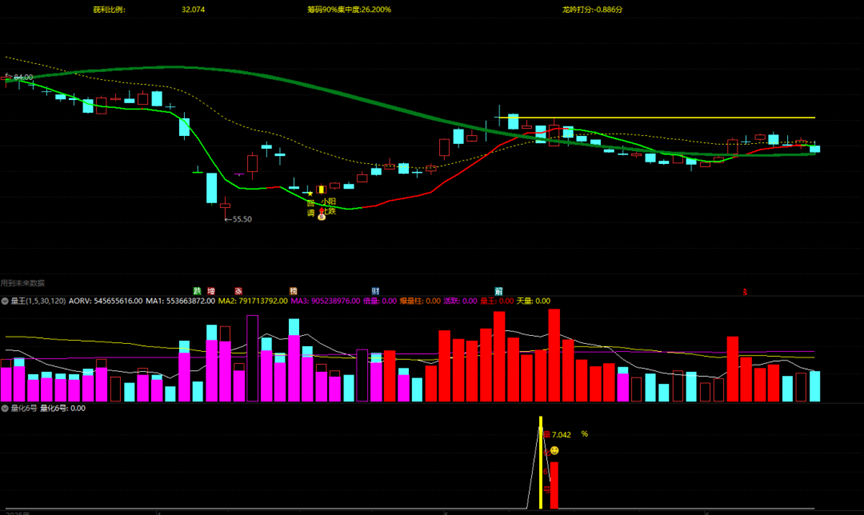Click the smiley face icon in lower indicator
Viewport: 864px width, 515px height.
(x=554, y=451)
